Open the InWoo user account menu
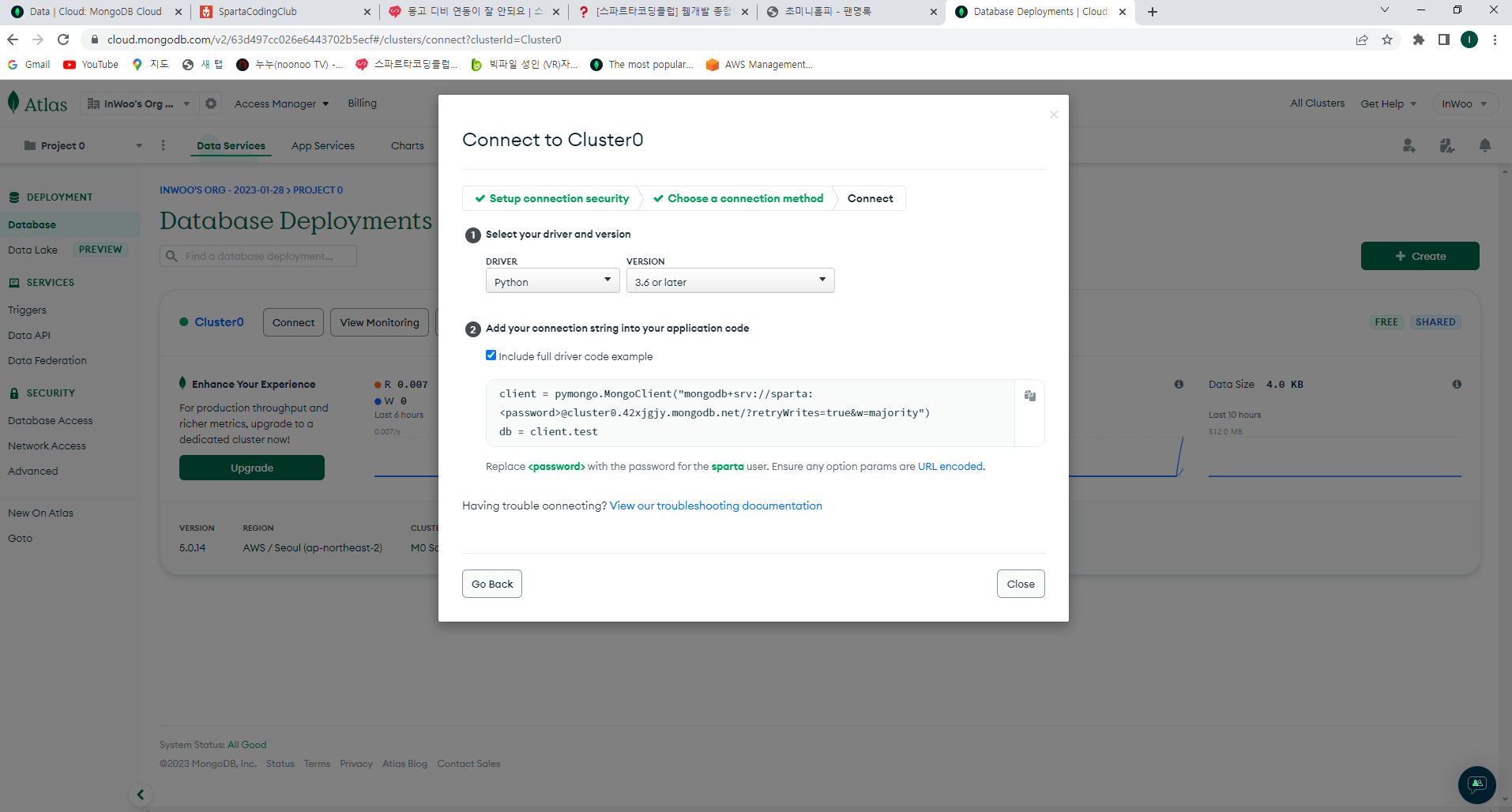The height and width of the screenshot is (812, 1512). [1464, 103]
